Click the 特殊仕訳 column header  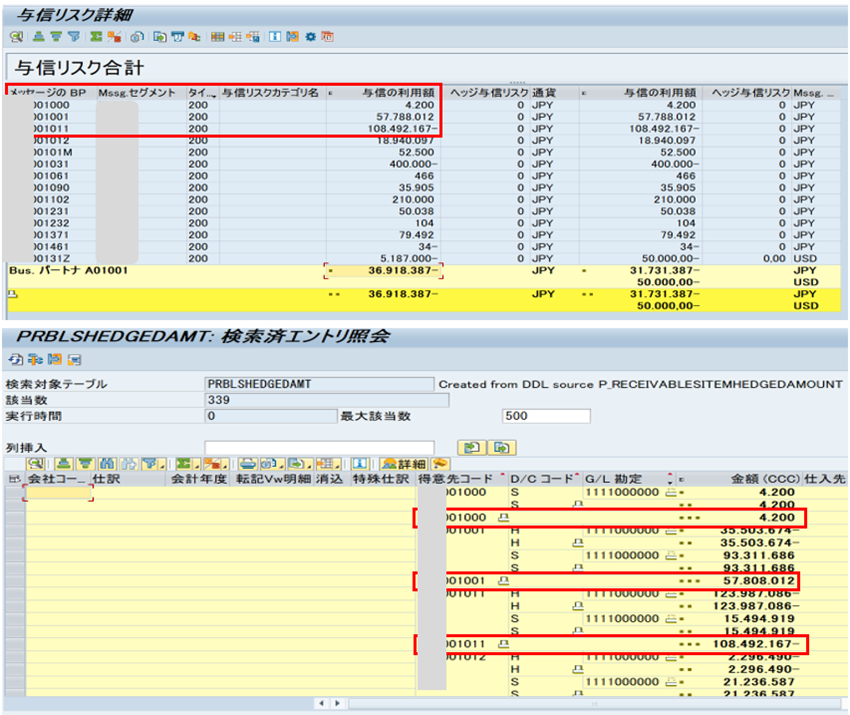(x=381, y=479)
